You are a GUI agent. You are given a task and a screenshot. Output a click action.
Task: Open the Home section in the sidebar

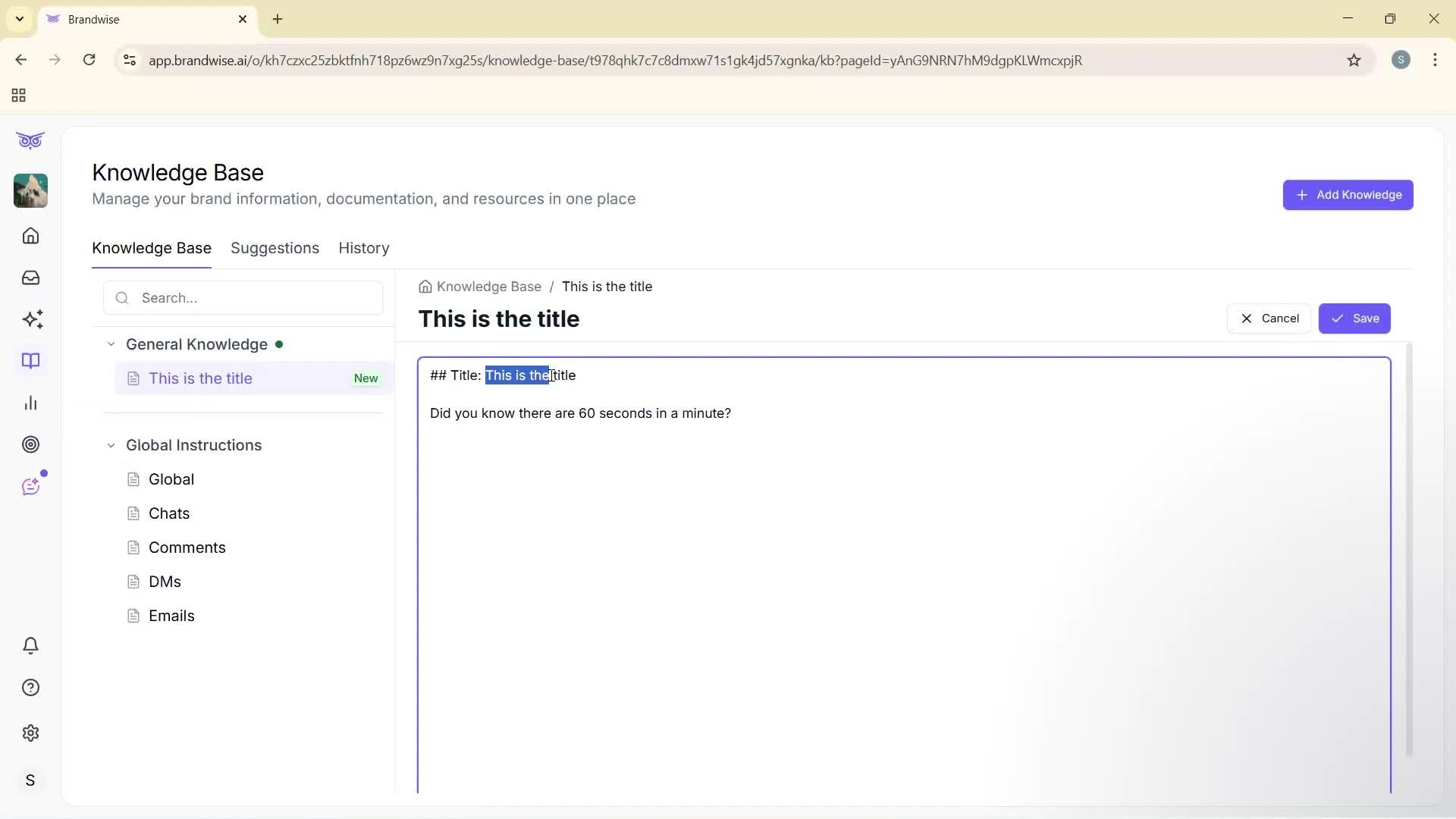pyautogui.click(x=30, y=236)
